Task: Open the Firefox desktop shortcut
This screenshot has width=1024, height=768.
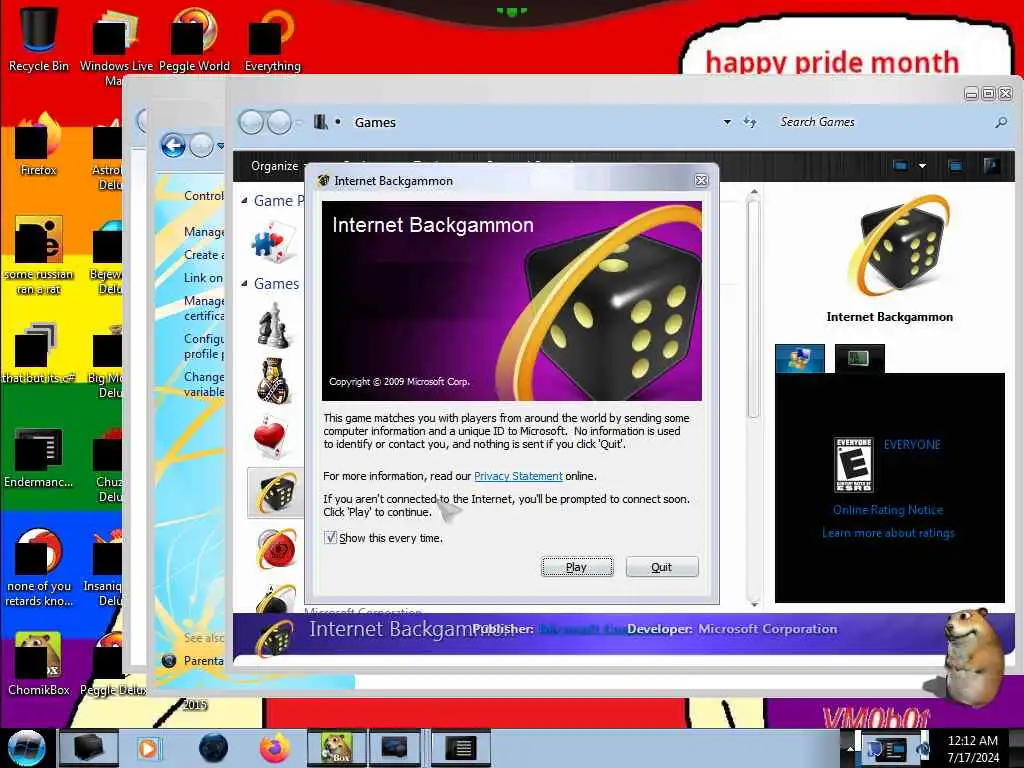Action: point(38,144)
